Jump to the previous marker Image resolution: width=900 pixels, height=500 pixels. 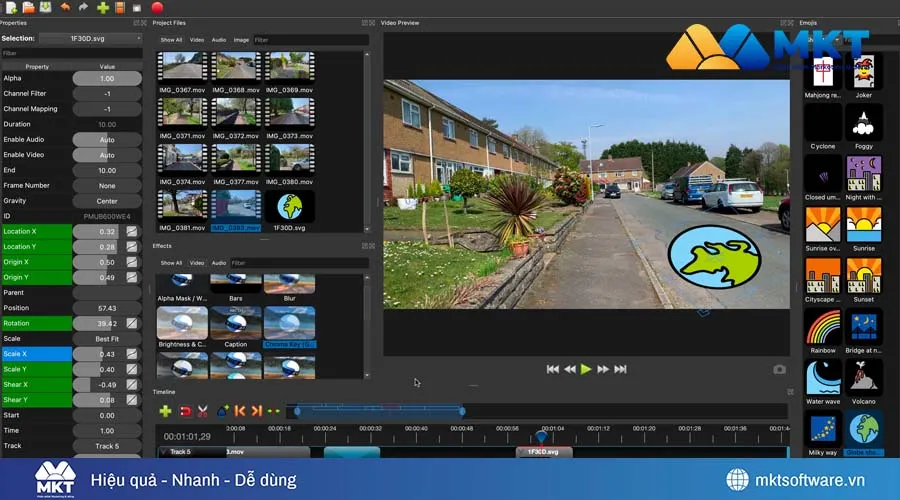(240, 411)
